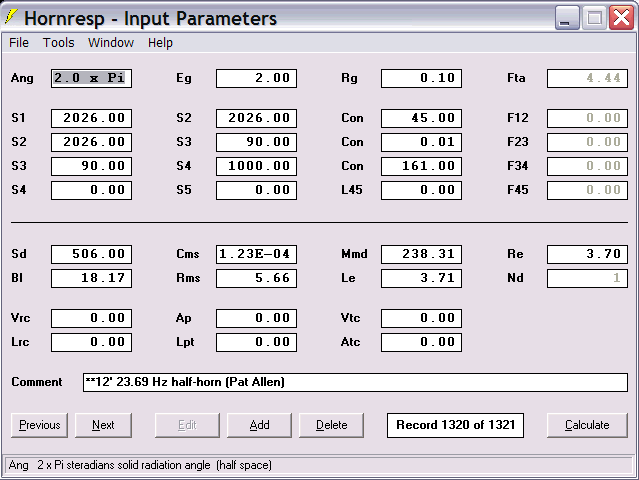Click the S2 field in the S1 row
This screenshot has height=480, width=639.
click(x=256, y=118)
